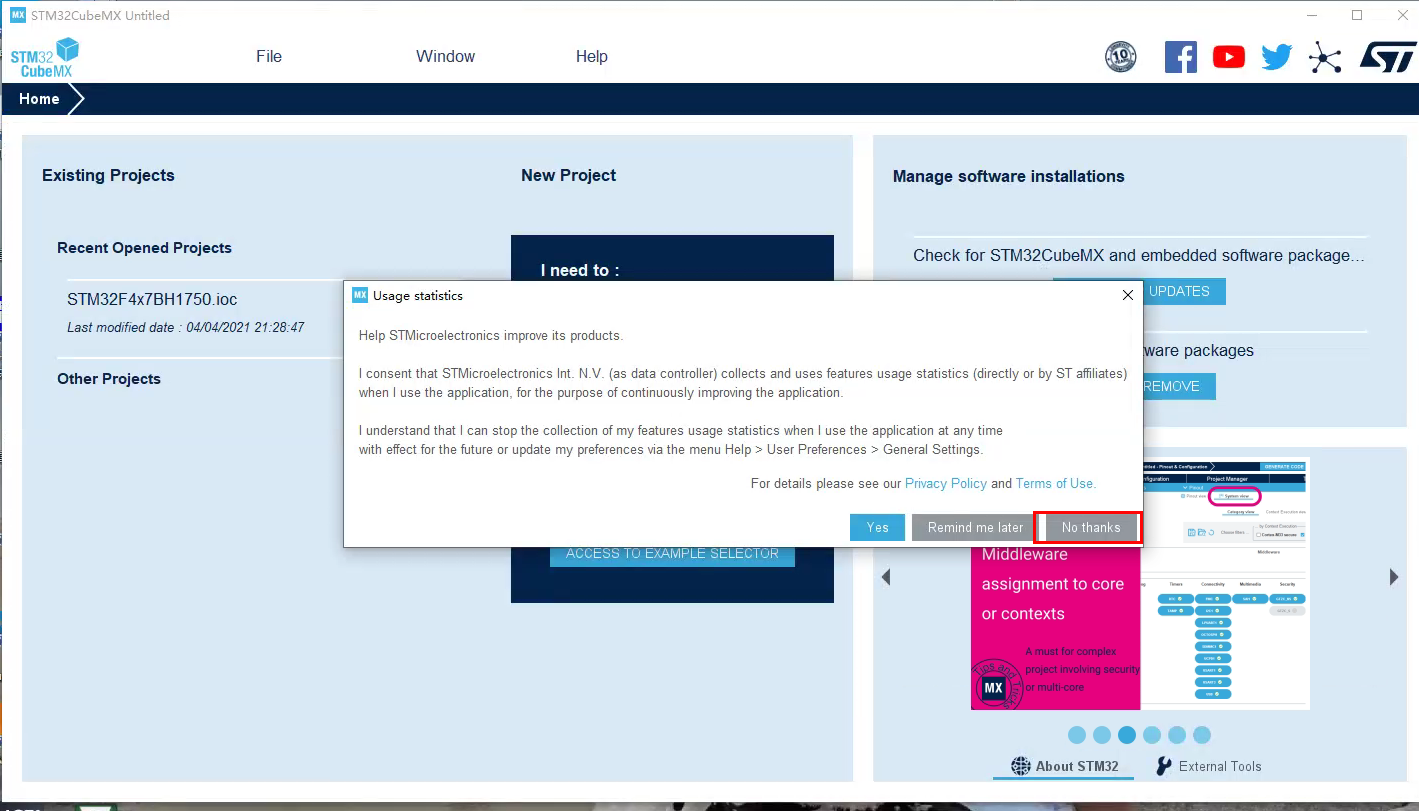Click the Middleware assignment tip thumbnail
The width and height of the screenshot is (1419, 811).
pos(1140,584)
